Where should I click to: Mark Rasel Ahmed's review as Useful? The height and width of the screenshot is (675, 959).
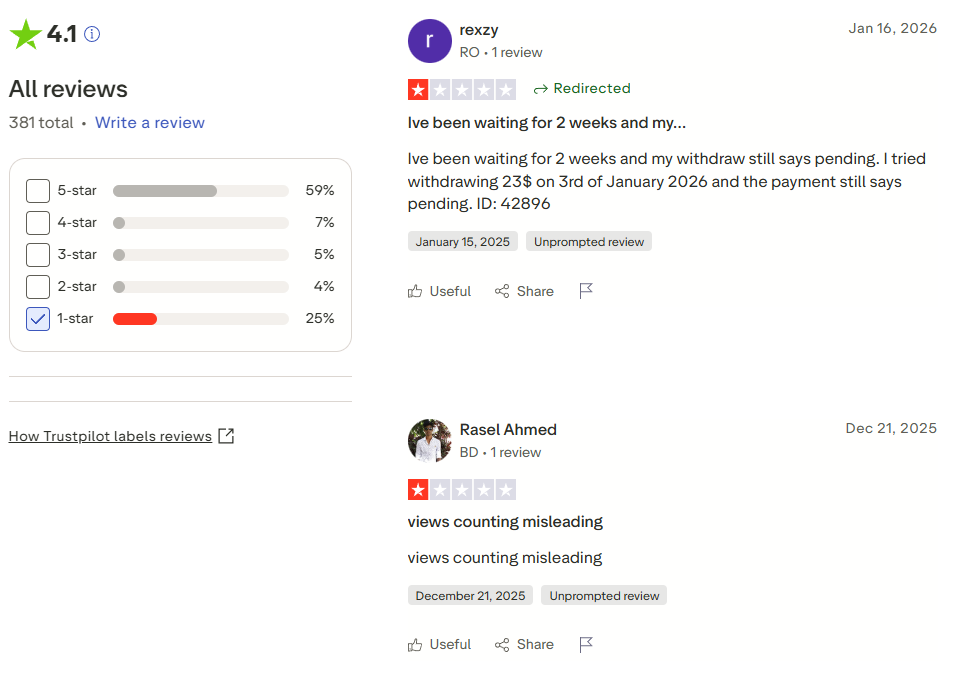click(439, 645)
